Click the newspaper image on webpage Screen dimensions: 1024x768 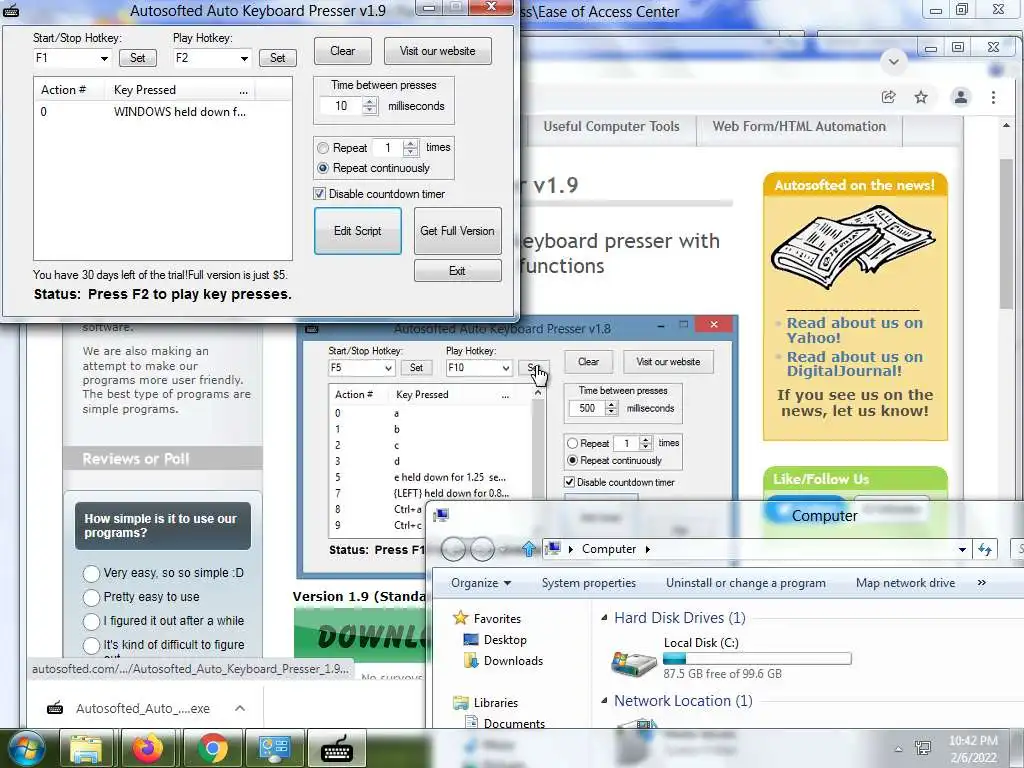[x=853, y=248]
